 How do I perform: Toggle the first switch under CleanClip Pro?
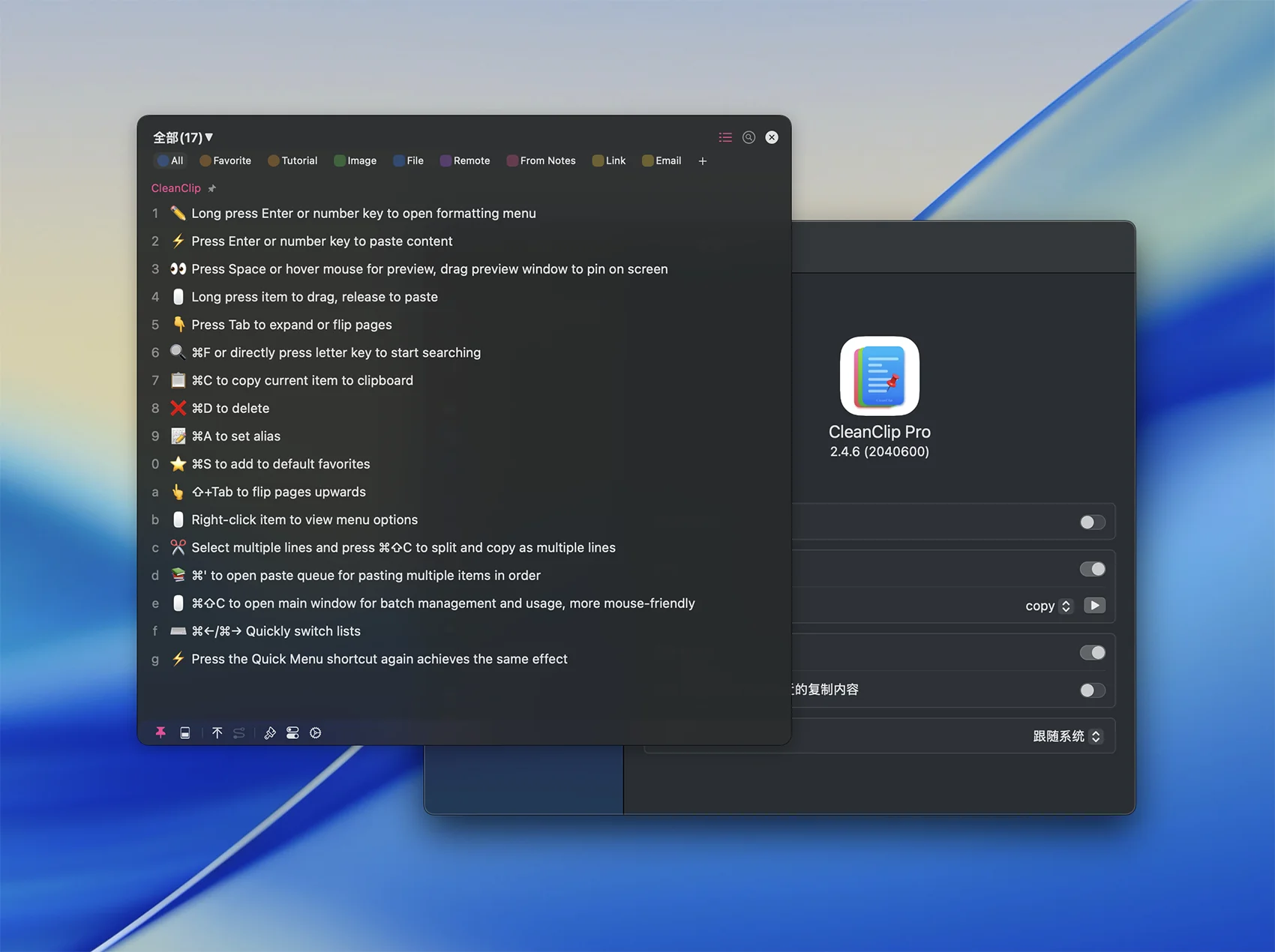[1091, 522]
